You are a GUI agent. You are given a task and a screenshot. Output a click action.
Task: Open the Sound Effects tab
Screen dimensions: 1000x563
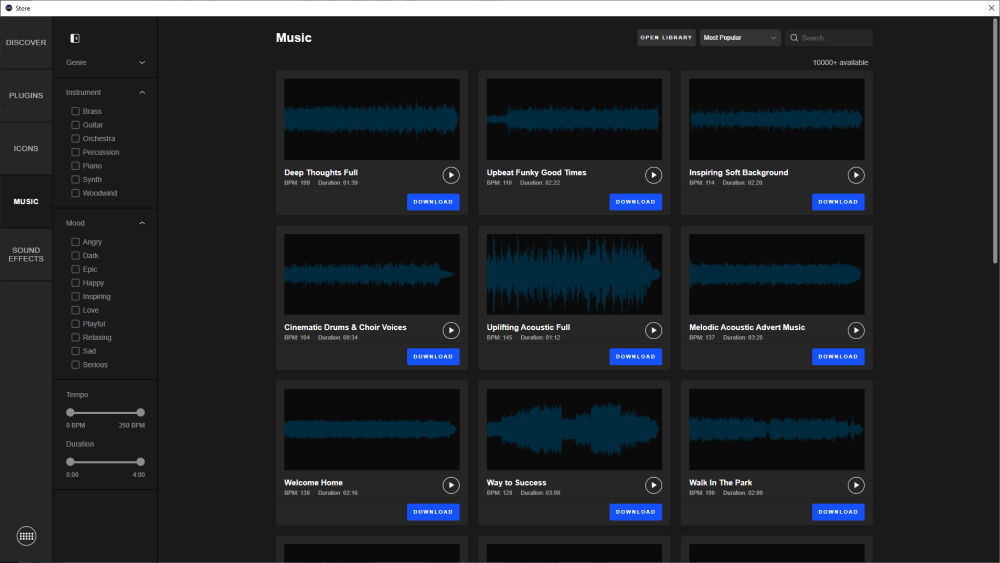pos(26,254)
